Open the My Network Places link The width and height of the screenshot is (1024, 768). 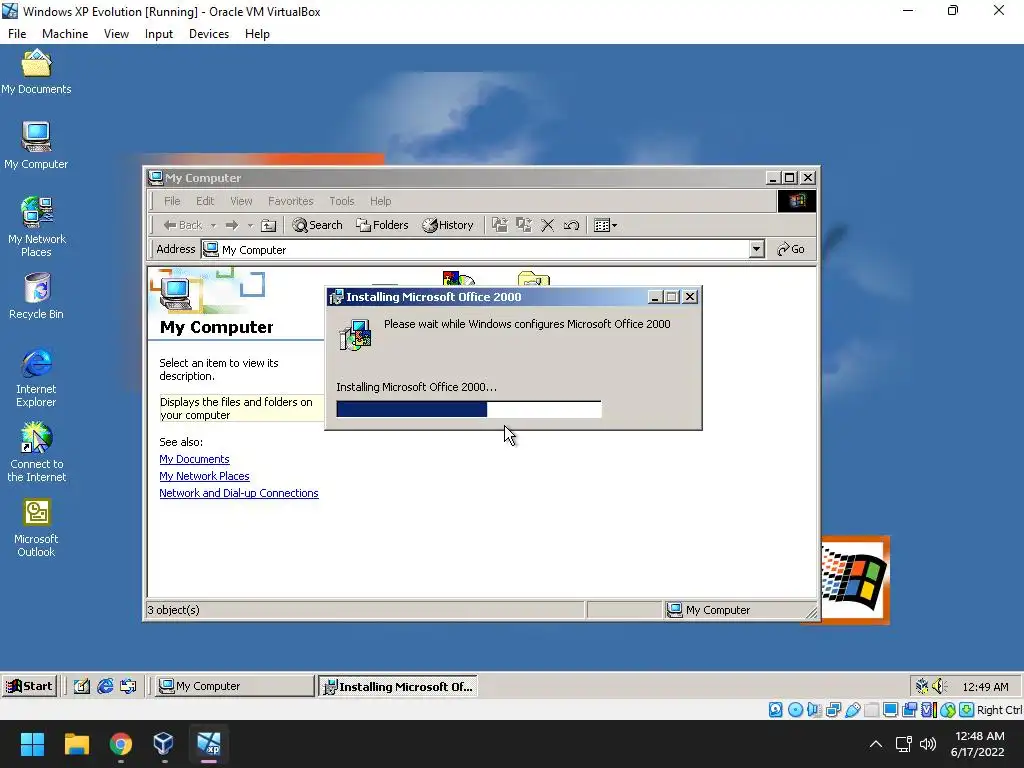204,476
